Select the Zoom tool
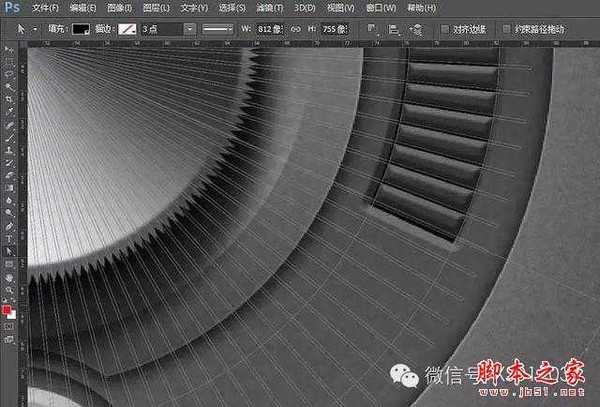This screenshot has width=600, height=407. (x=8, y=291)
